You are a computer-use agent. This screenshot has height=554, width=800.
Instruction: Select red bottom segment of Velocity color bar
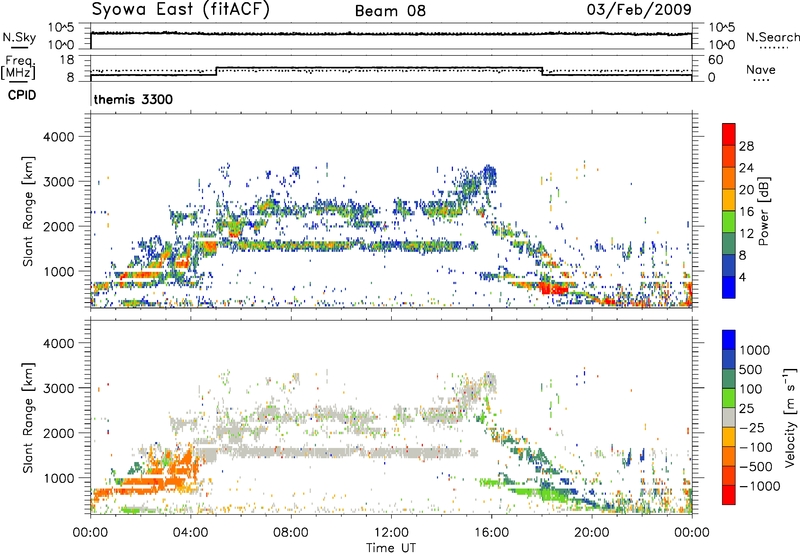click(729, 495)
